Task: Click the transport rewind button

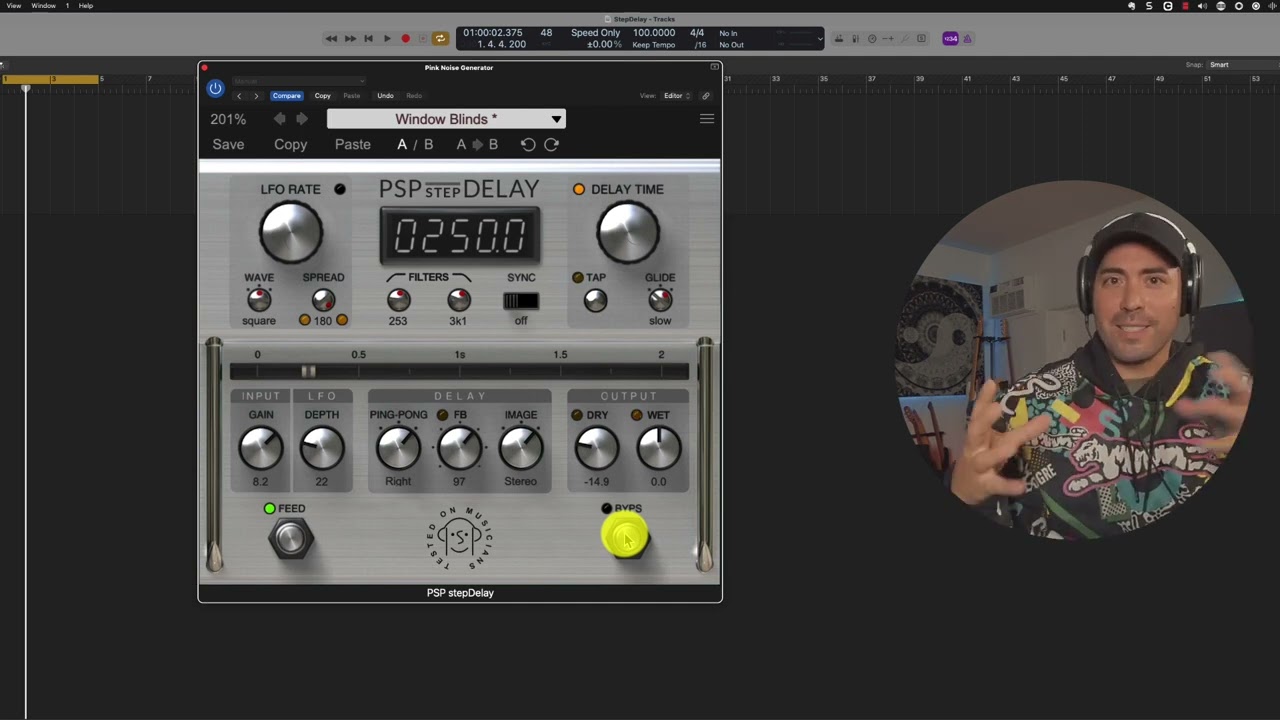Action: click(x=331, y=39)
